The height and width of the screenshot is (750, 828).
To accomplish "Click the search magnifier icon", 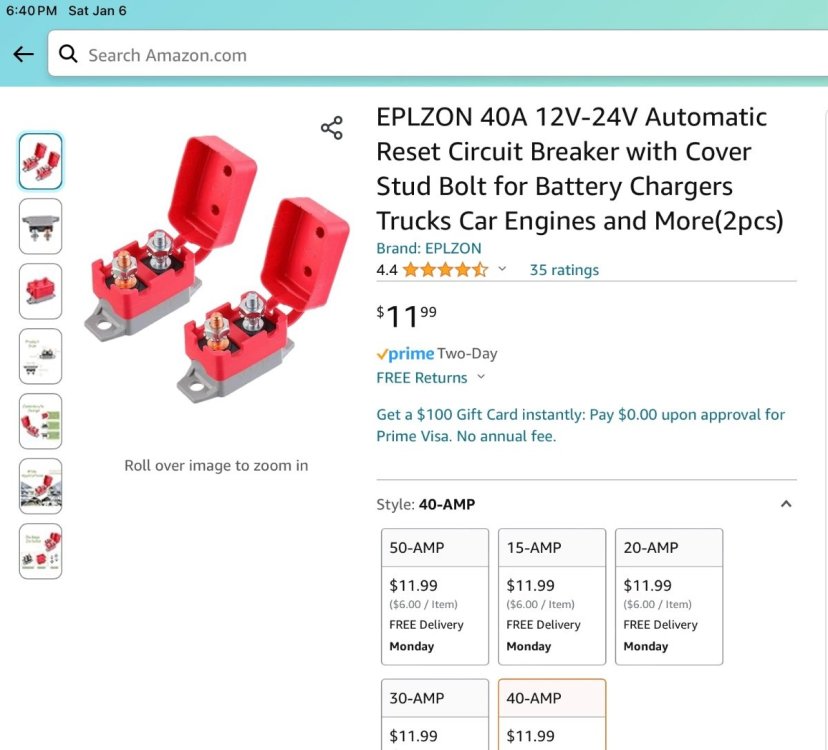I will [x=68, y=55].
